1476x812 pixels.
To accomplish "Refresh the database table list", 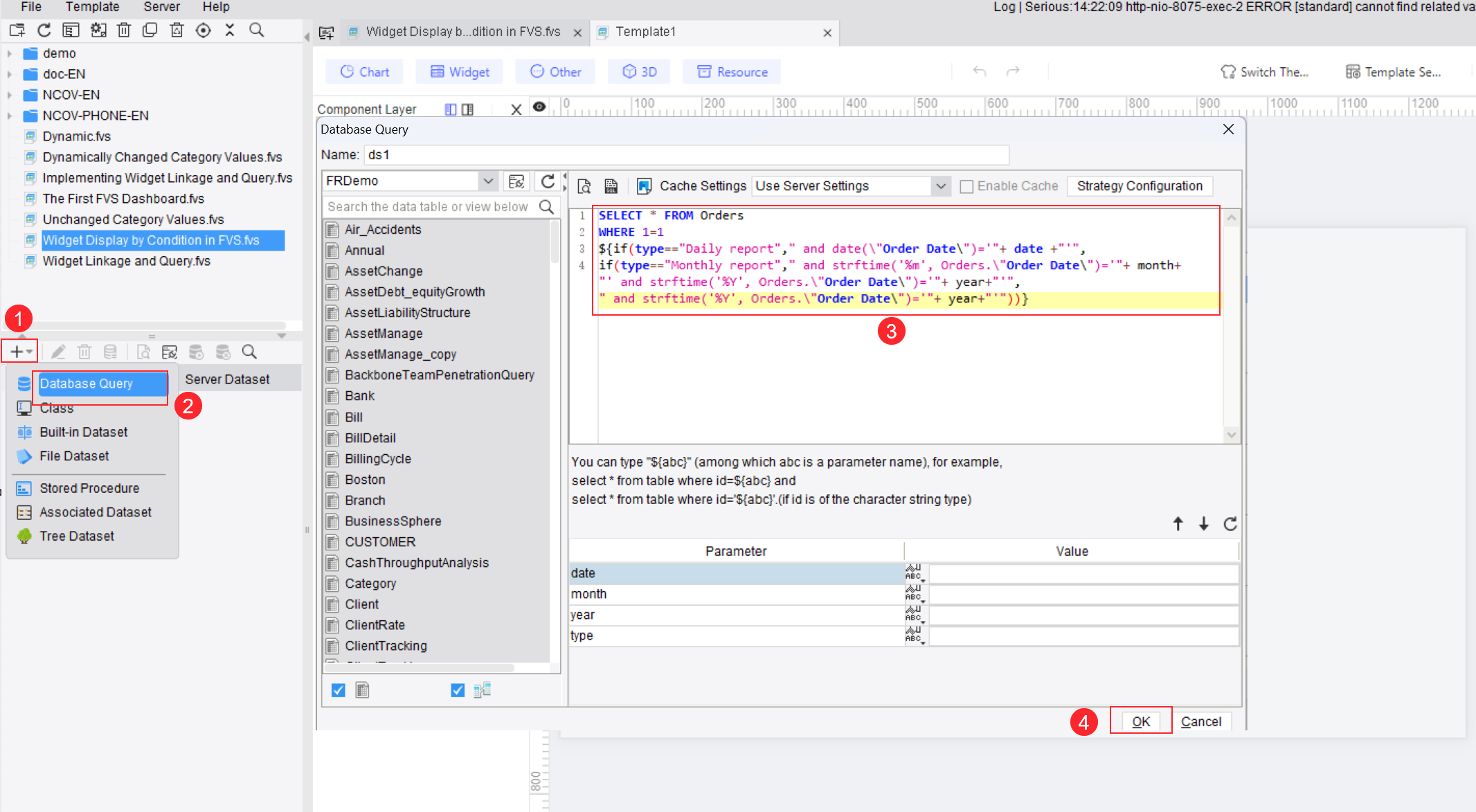I will [548, 181].
